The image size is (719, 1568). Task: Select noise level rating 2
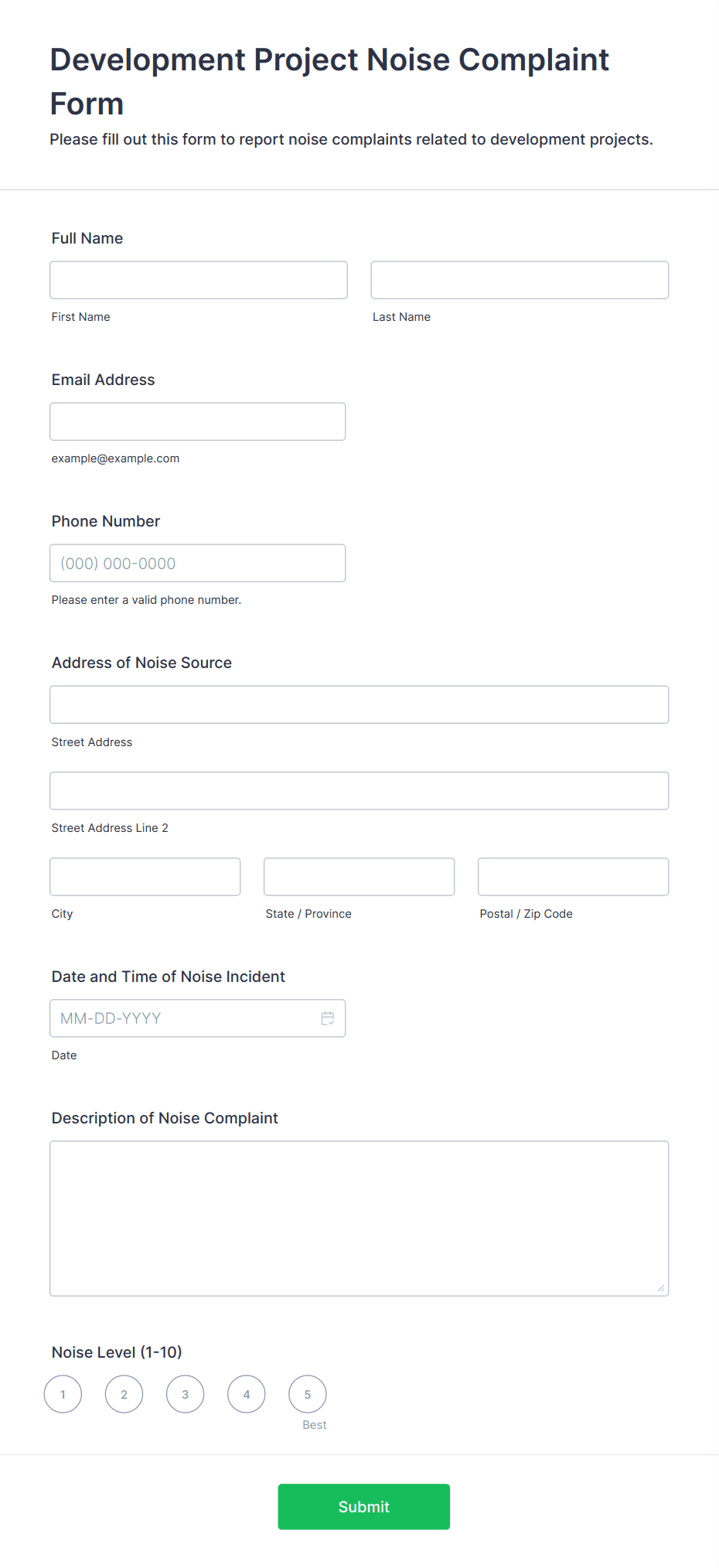[124, 1394]
